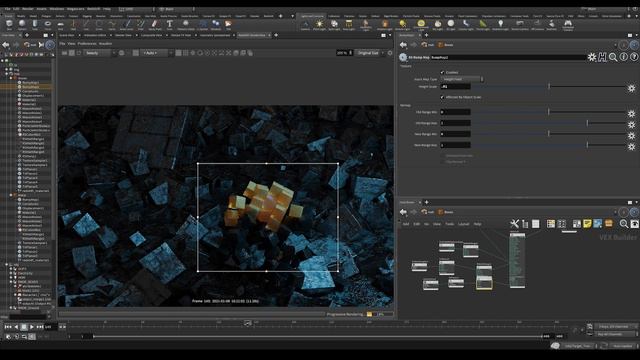This screenshot has width=640, height=360.
Task: Collapse the boxes material tree node
Action: [x=11, y=78]
